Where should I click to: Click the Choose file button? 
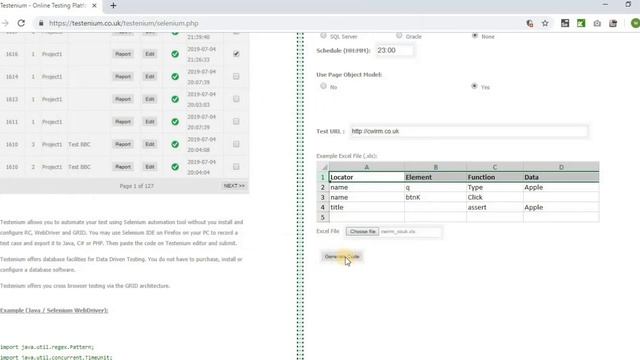(362, 231)
